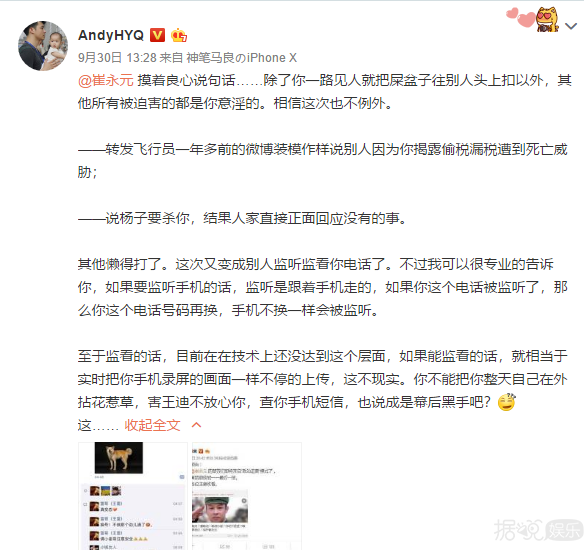Open AndyHYQ's profile avatar photo
Screen dimensions: 584x550
43,46
